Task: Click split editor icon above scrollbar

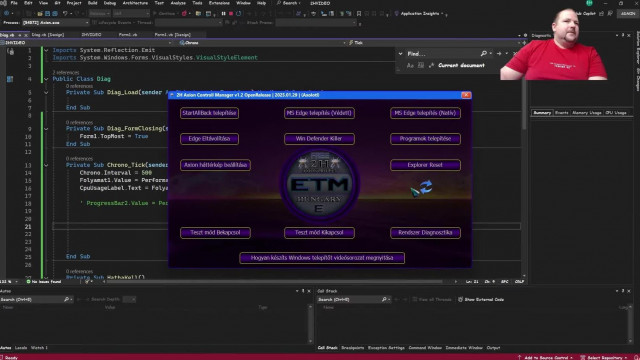Action: point(524,42)
